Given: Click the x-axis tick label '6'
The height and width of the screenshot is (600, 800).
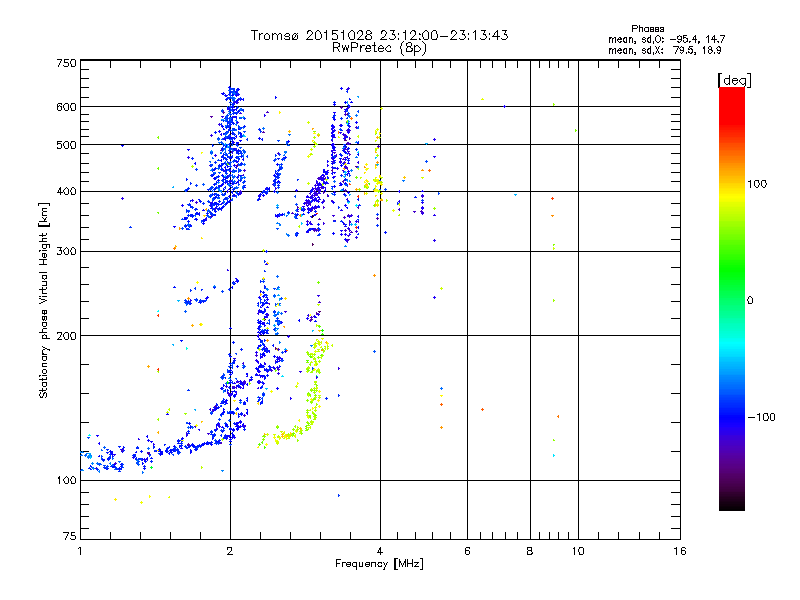Looking at the screenshot, I should [467, 551].
